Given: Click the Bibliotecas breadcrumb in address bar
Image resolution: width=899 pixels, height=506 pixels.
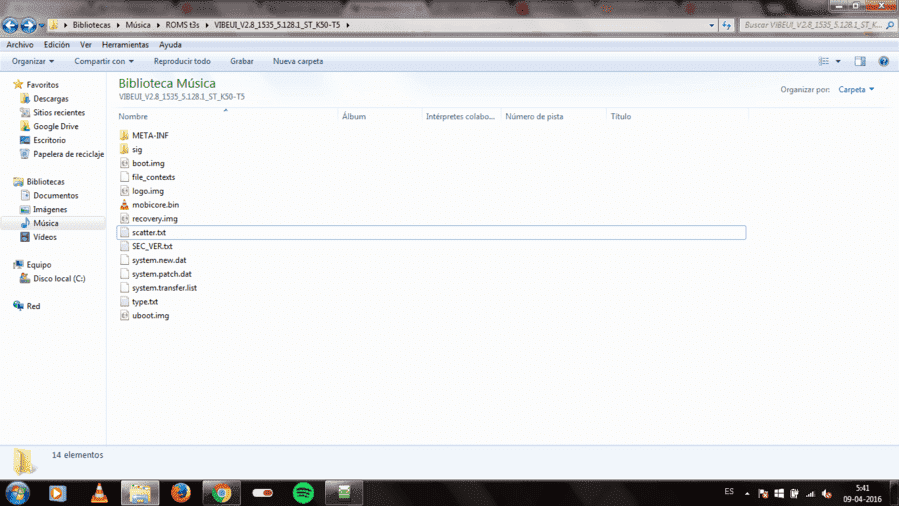Looking at the screenshot, I should [x=91, y=25].
